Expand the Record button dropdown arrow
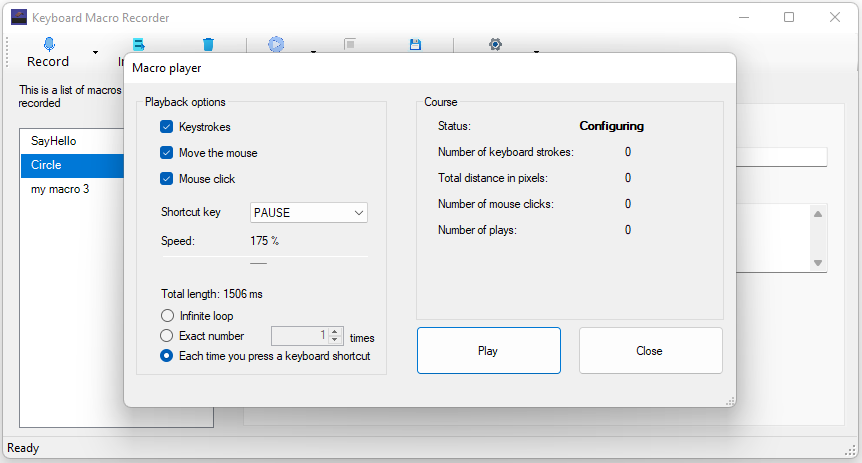The height and width of the screenshot is (463, 862). point(96,52)
